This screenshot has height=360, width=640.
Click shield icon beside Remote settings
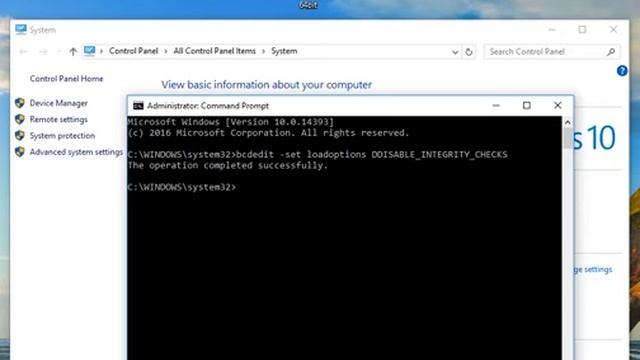[x=20, y=119]
